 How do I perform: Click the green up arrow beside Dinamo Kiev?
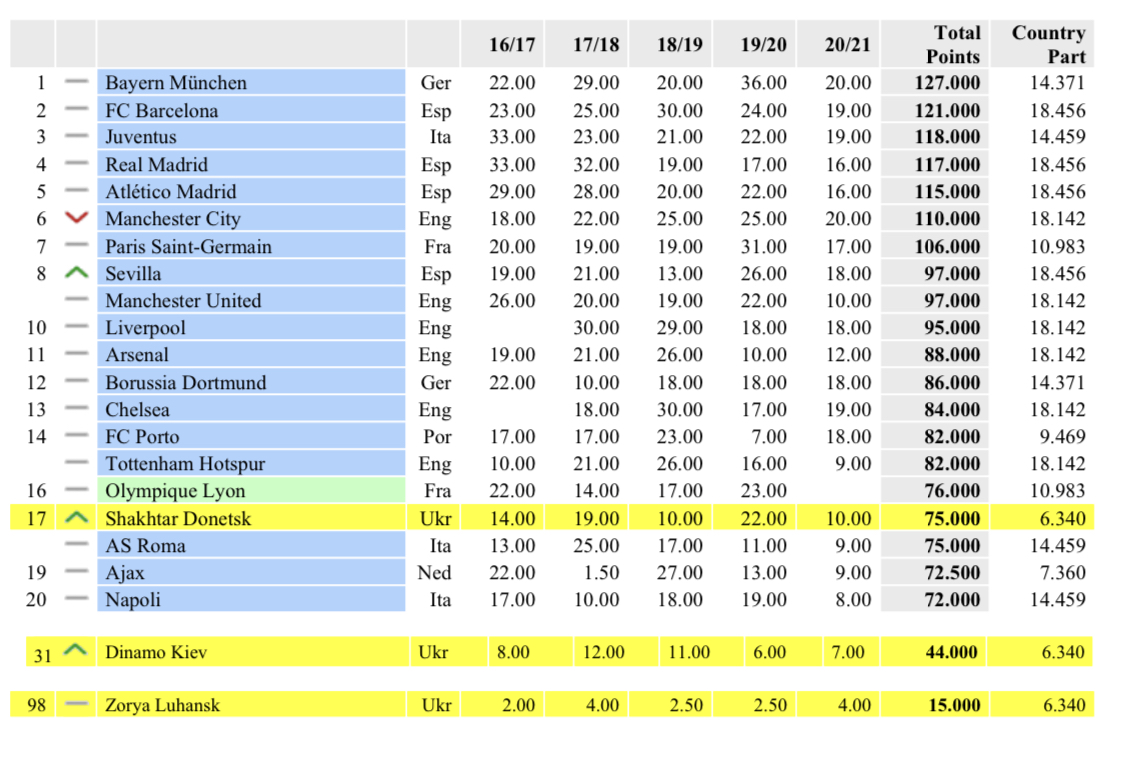click(74, 651)
